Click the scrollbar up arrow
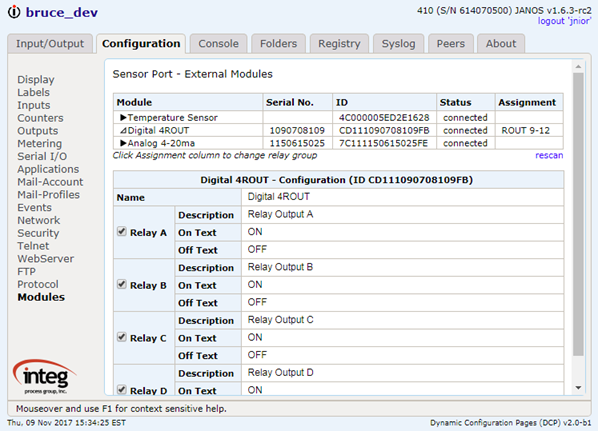Image resolution: width=598 pixels, height=431 pixels. click(578, 66)
